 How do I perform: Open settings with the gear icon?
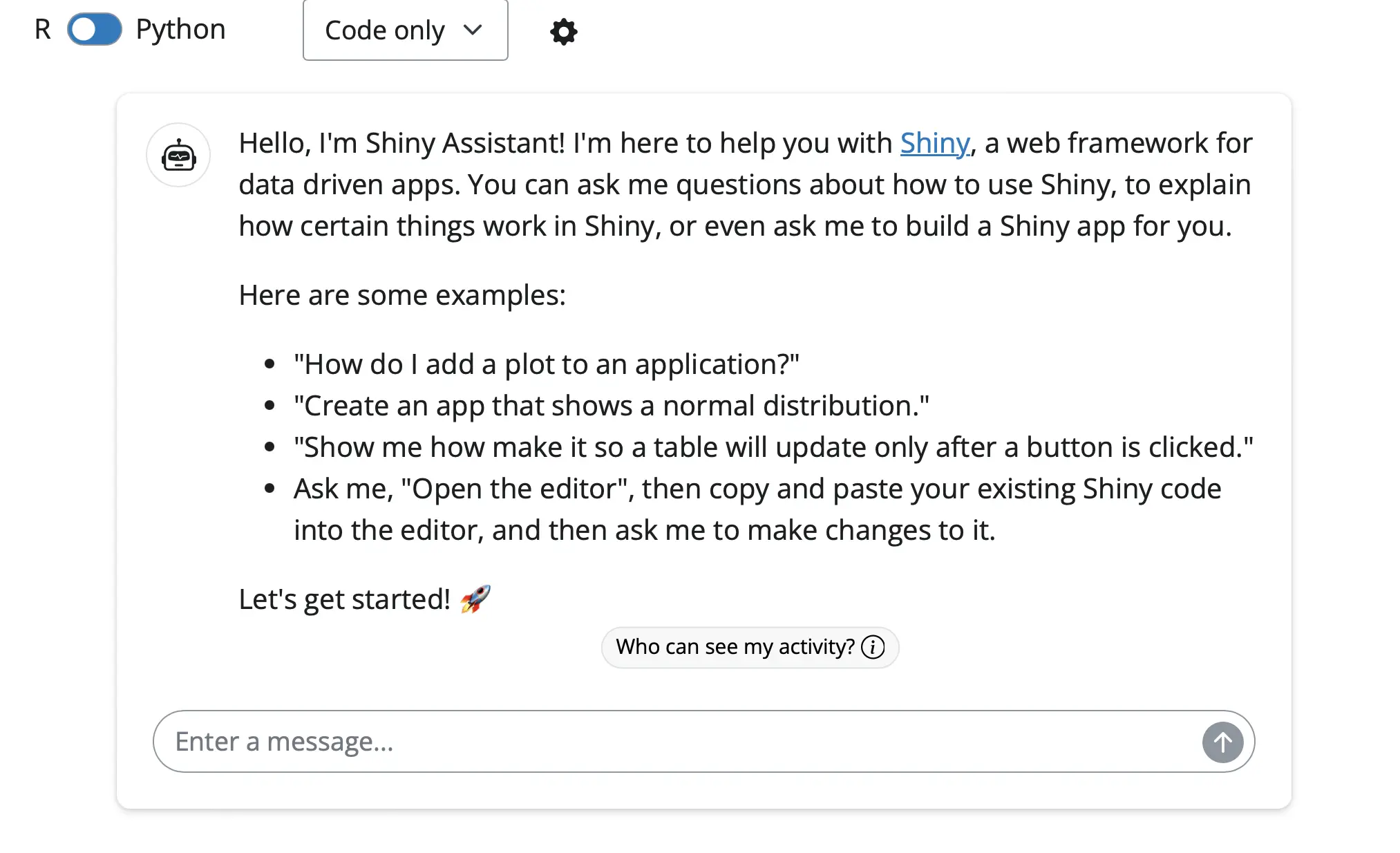[564, 32]
